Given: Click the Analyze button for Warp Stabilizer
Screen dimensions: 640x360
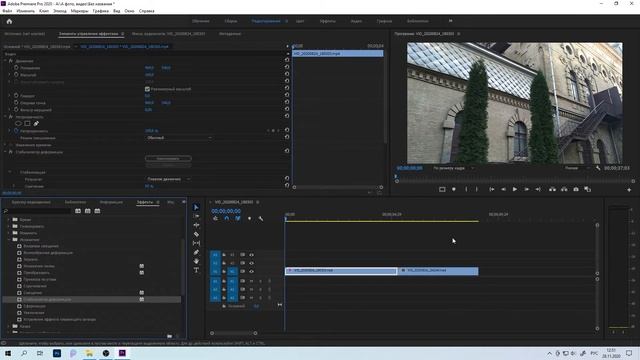Looking at the screenshot, I should click(168, 158).
